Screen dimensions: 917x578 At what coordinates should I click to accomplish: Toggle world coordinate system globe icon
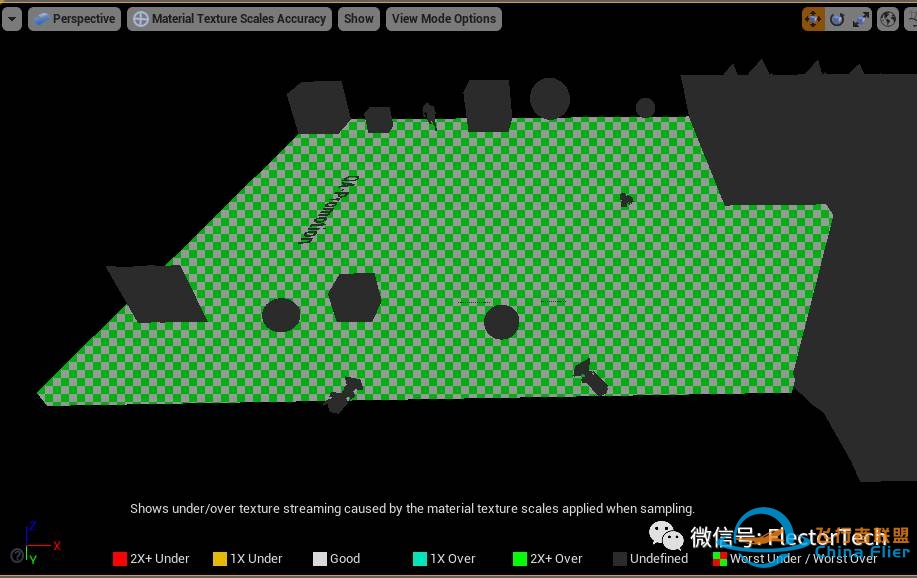(x=887, y=19)
